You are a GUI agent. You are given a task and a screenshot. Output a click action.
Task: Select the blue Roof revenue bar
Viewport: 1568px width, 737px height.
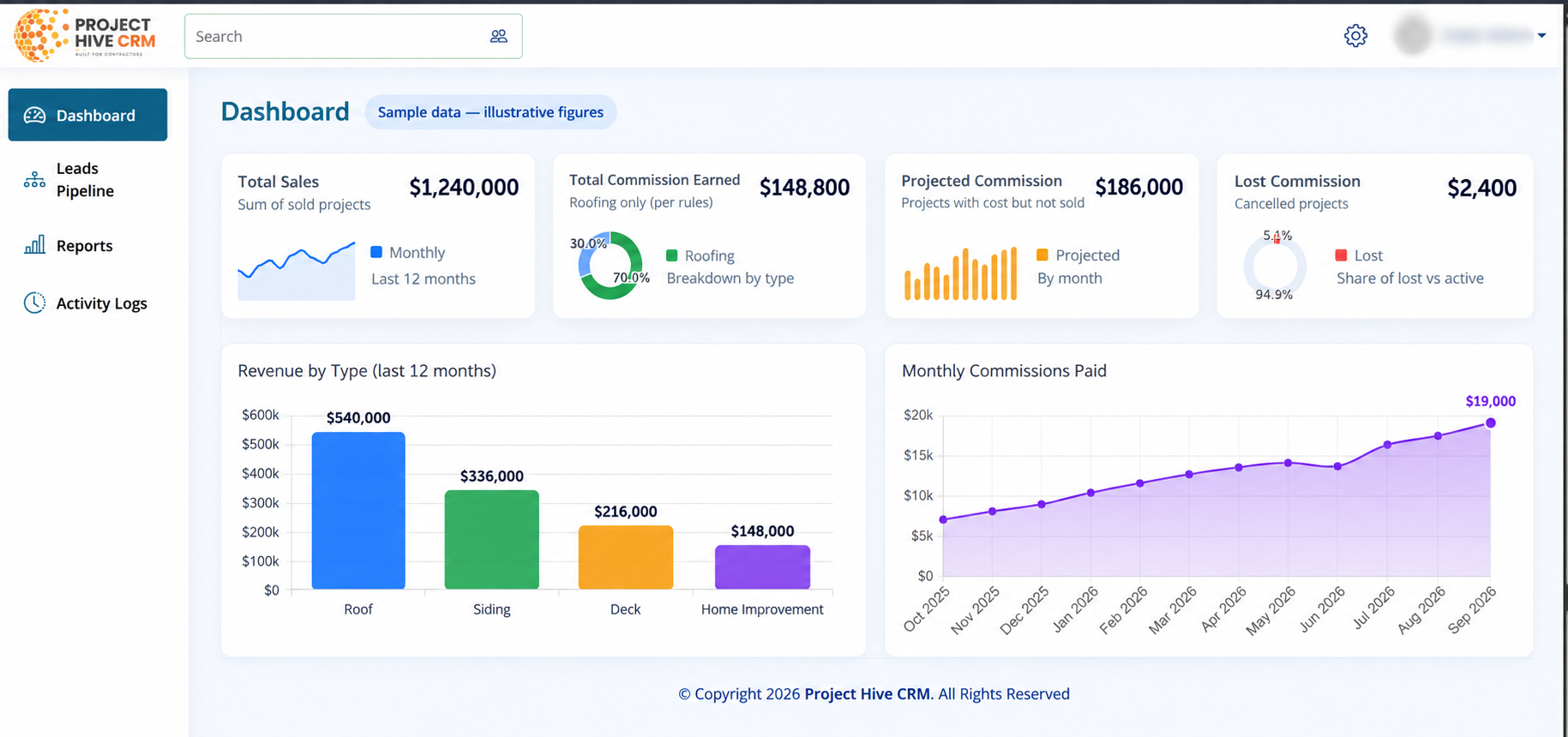tap(358, 510)
